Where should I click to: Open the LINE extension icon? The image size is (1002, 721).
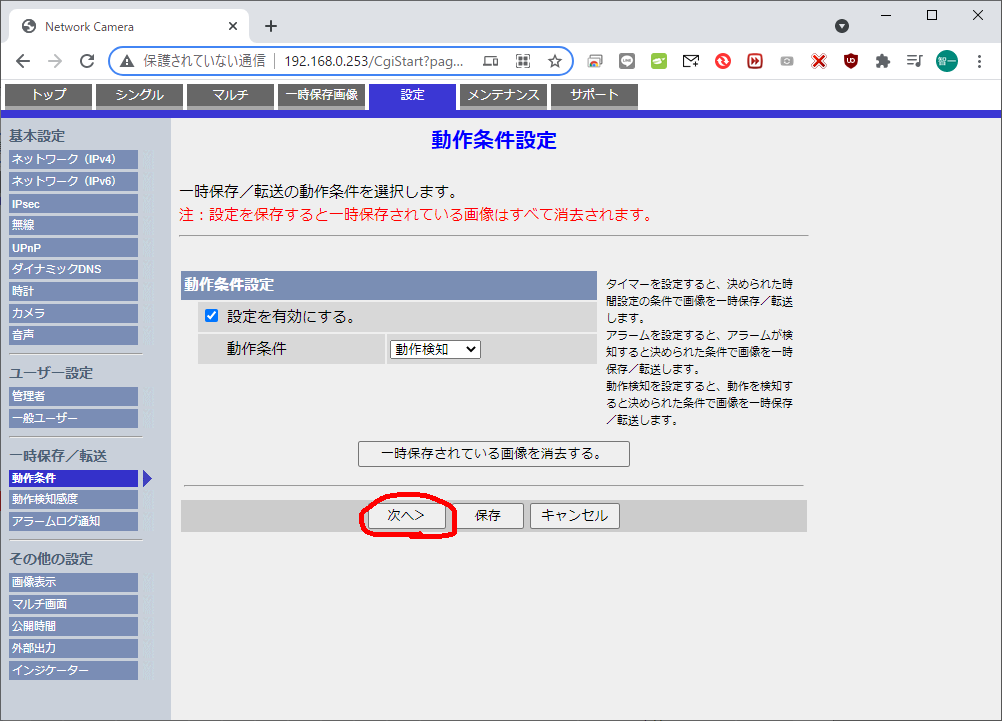627,61
